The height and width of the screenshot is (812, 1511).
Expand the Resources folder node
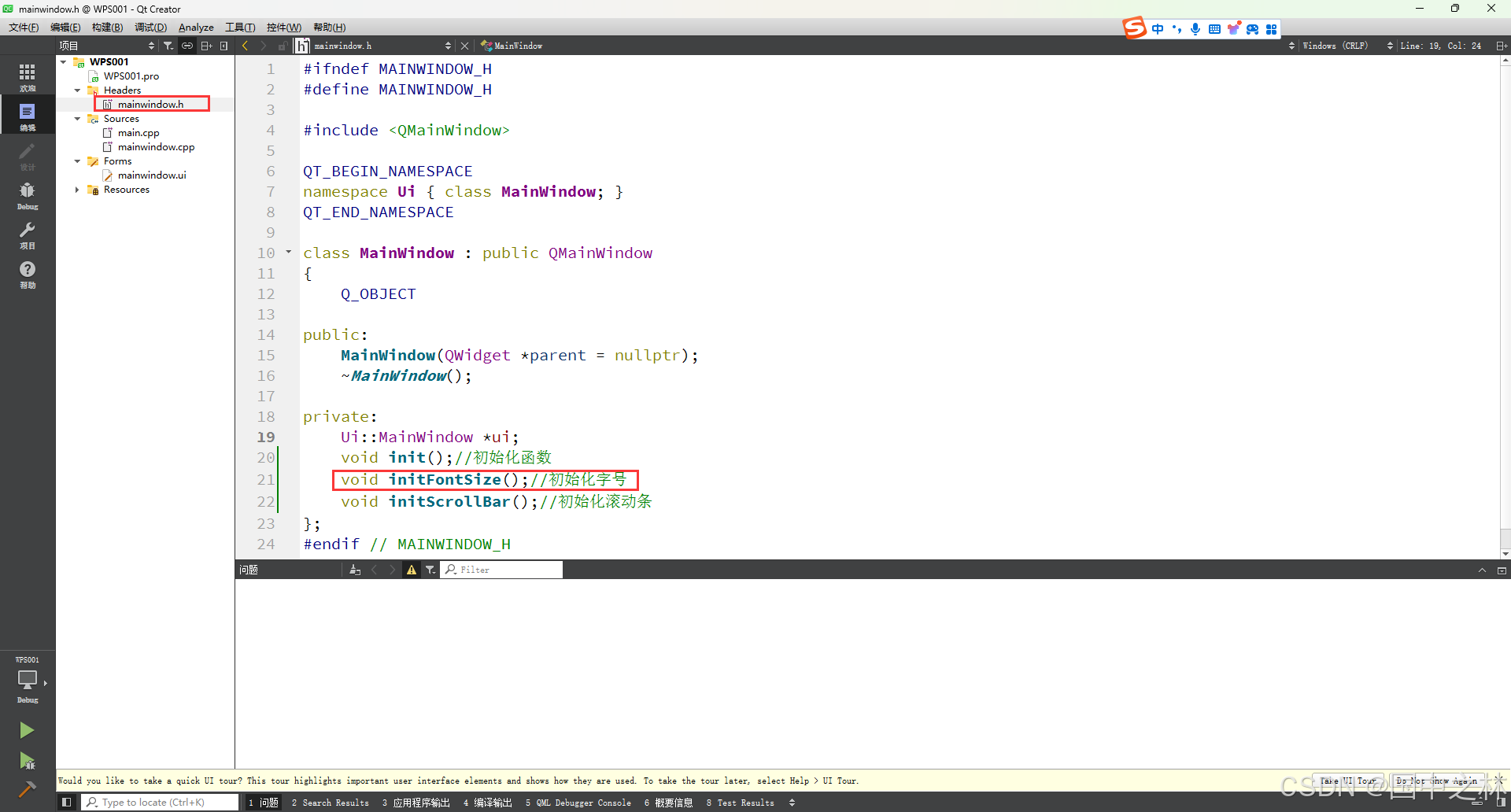pos(77,190)
